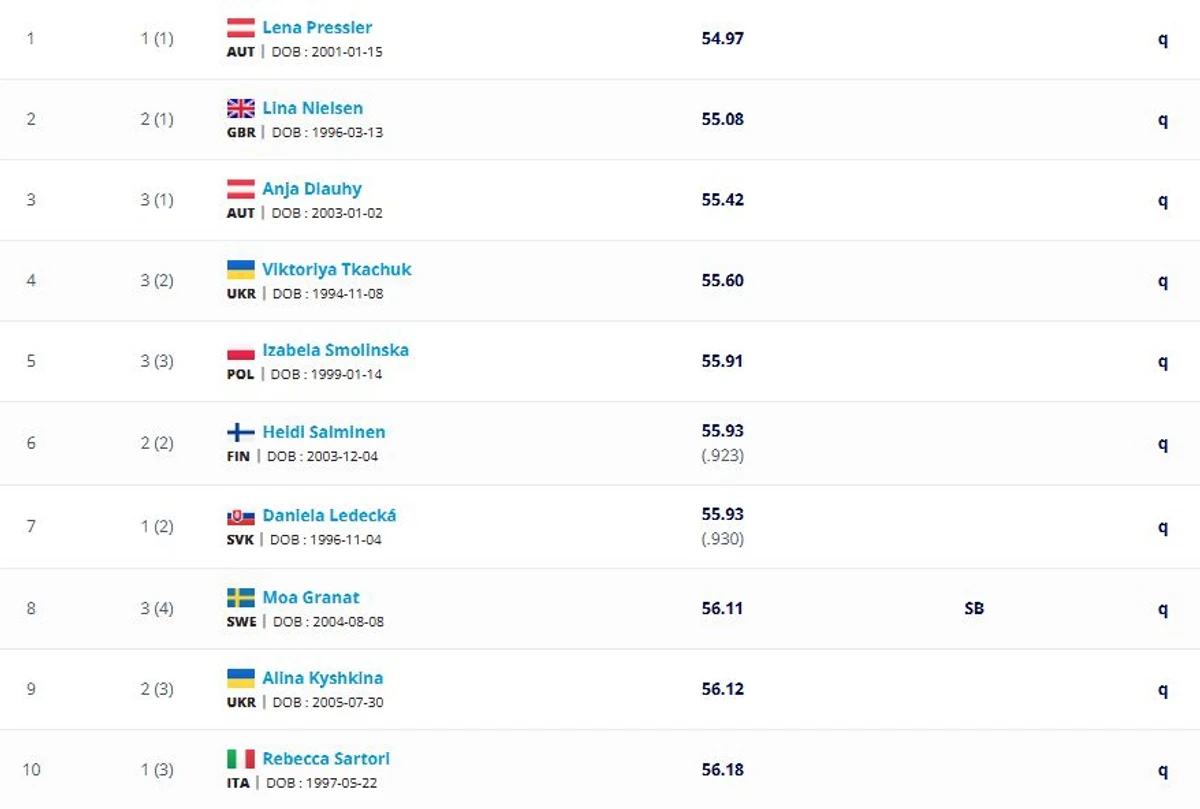Open Daniela Ledecká's athlete page
The width and height of the screenshot is (1200, 809).
click(329, 515)
